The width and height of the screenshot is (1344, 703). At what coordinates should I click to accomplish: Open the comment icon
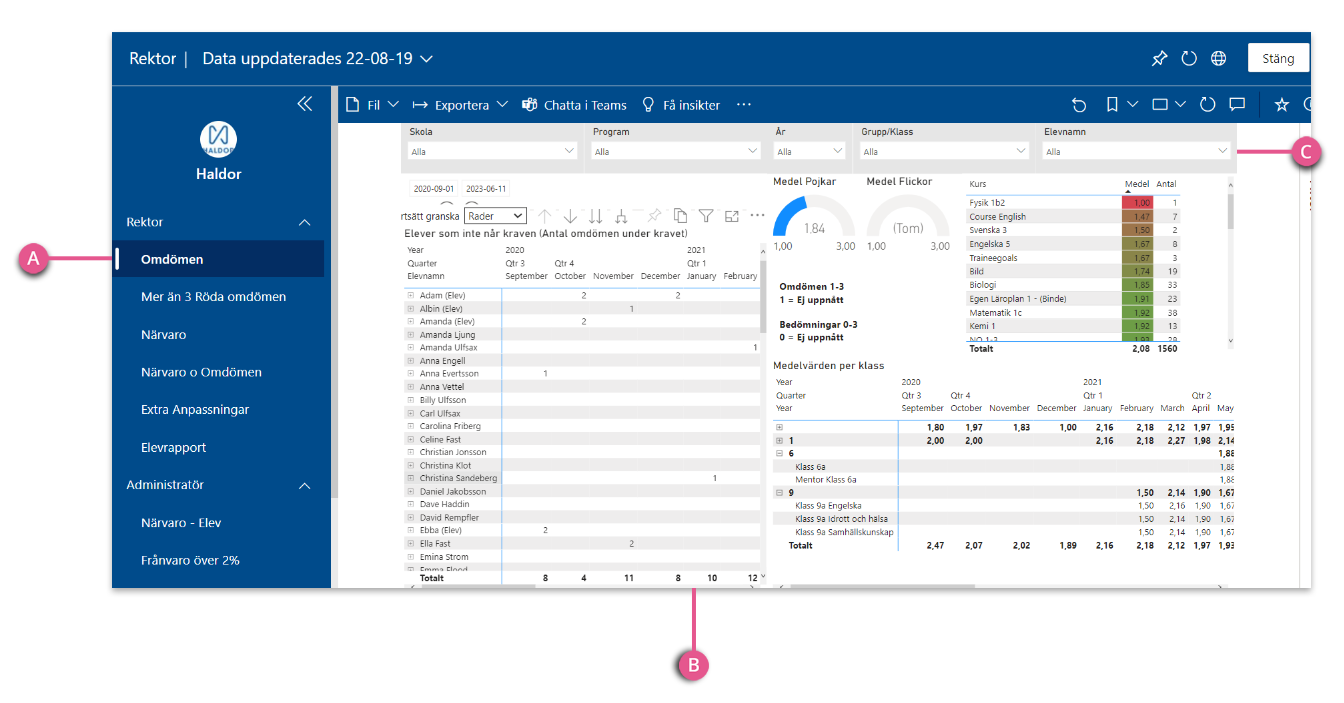(1237, 104)
